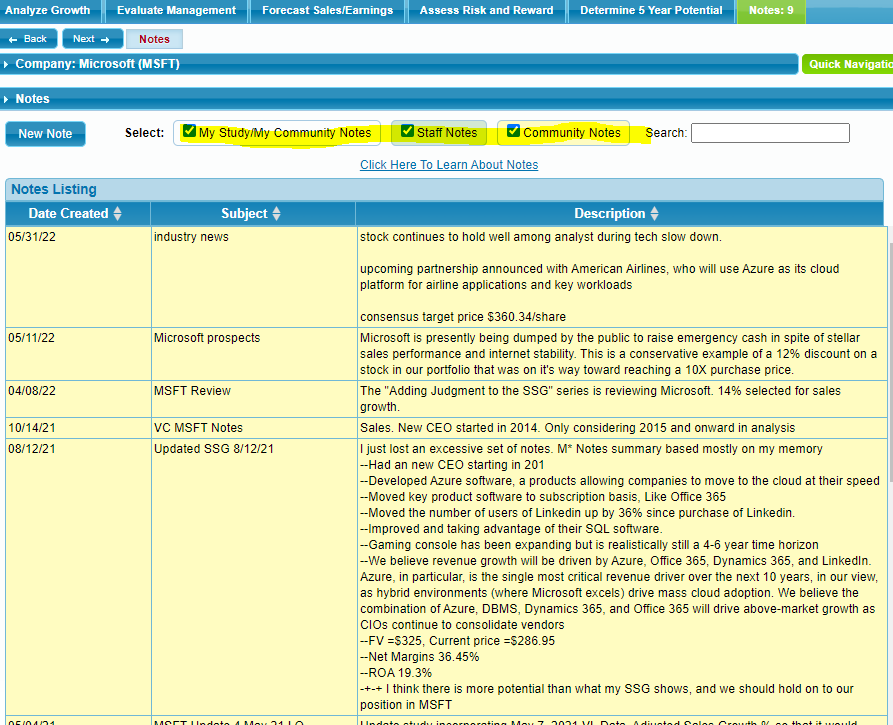This screenshot has width=893, height=725.
Task: Click the Back left arrow icon
Action: (13, 39)
